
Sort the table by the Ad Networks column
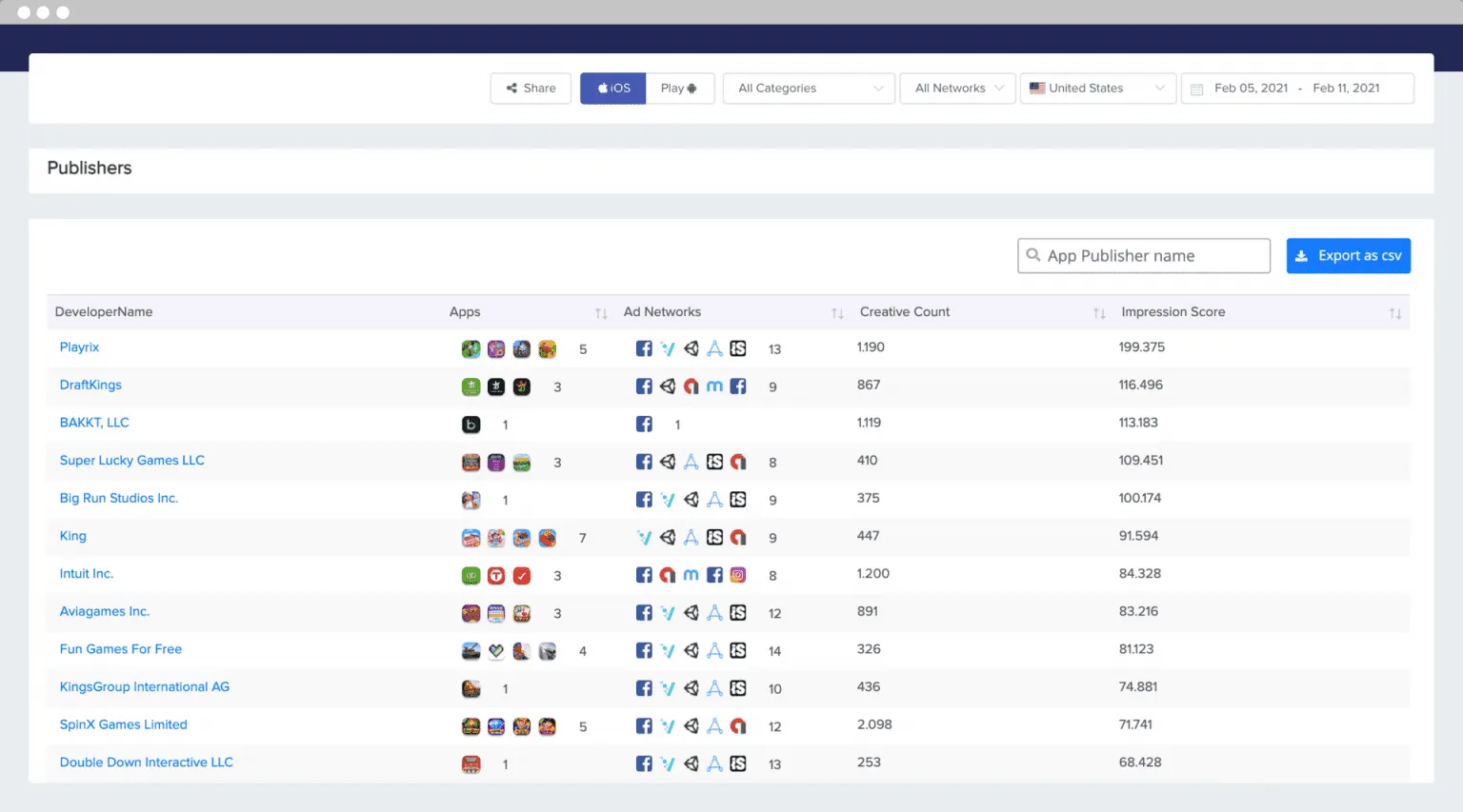(837, 313)
